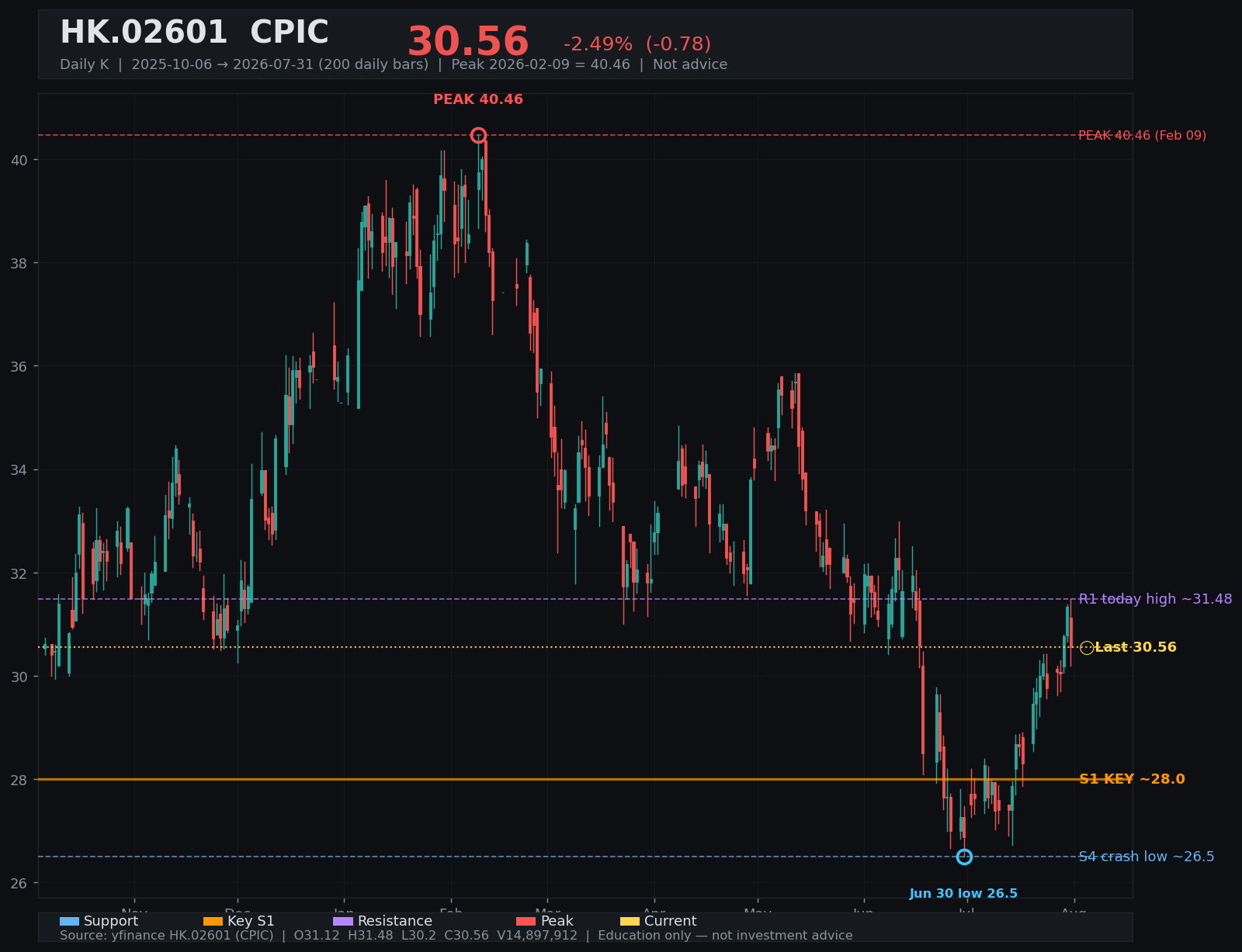Click the y-axis value "34"
The height and width of the screenshot is (952, 1242).
(x=19, y=470)
